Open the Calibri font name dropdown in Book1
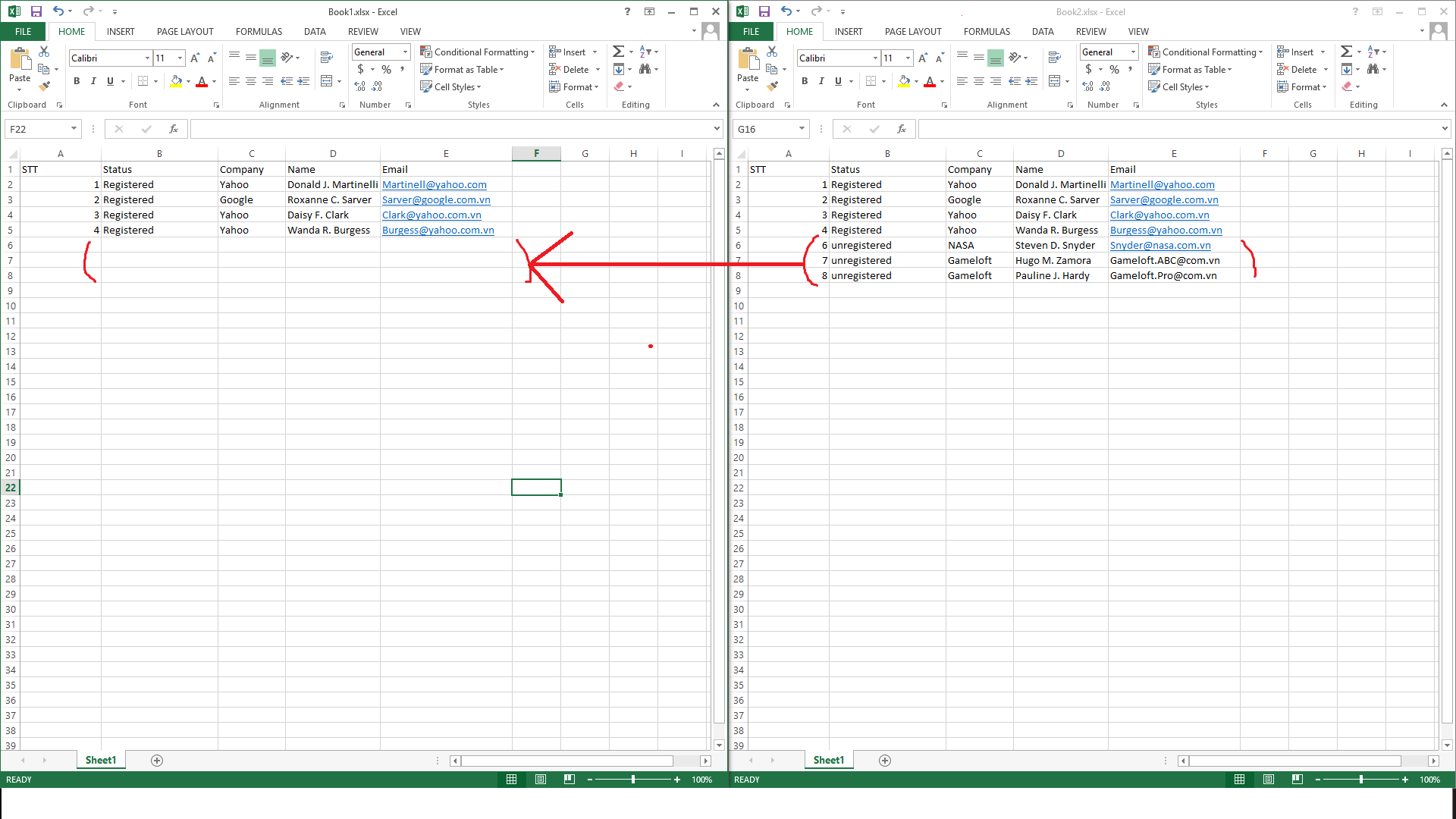Viewport: 1456px width, 819px height. (x=147, y=58)
